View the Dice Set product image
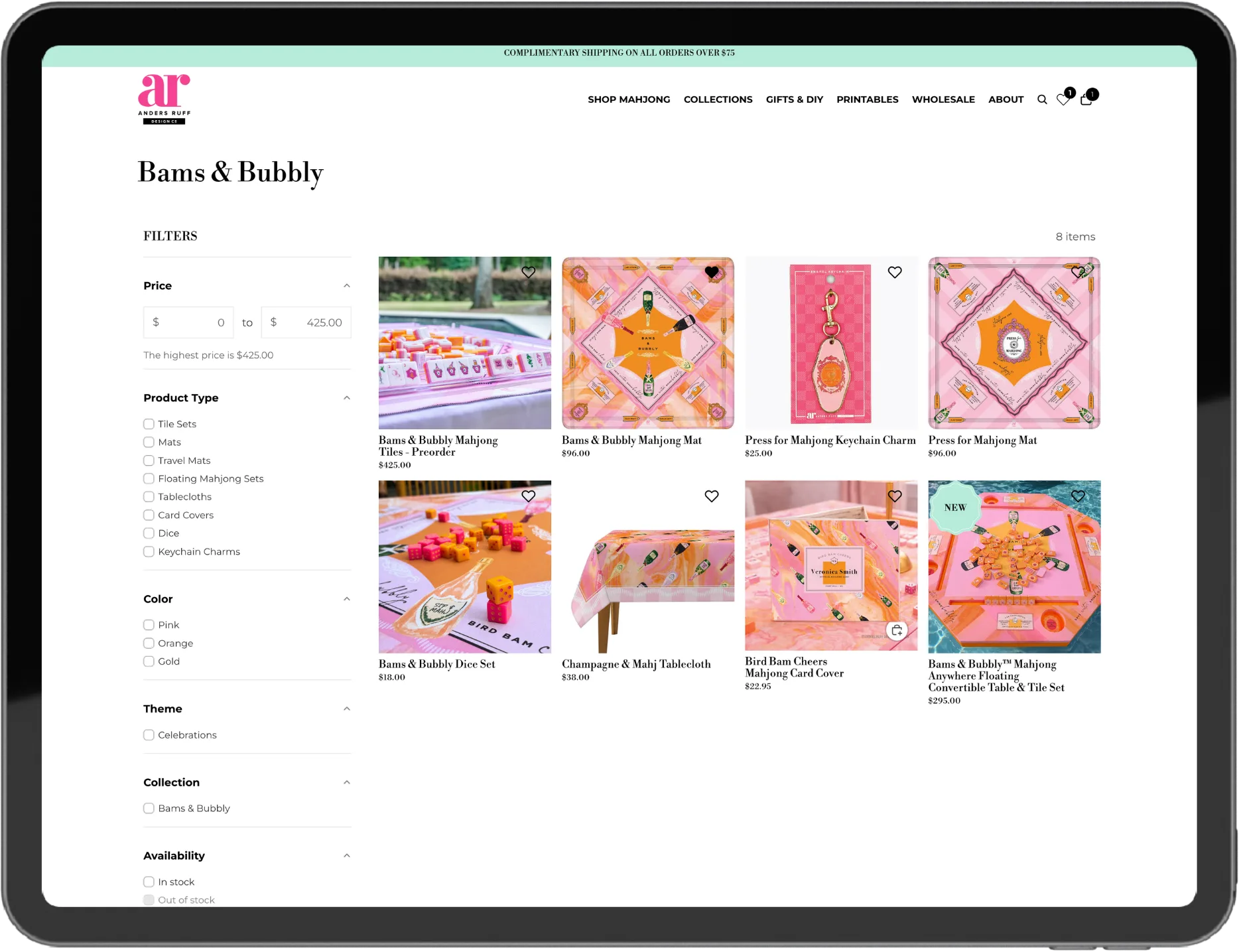This screenshot has width=1239, height=952. (465, 567)
